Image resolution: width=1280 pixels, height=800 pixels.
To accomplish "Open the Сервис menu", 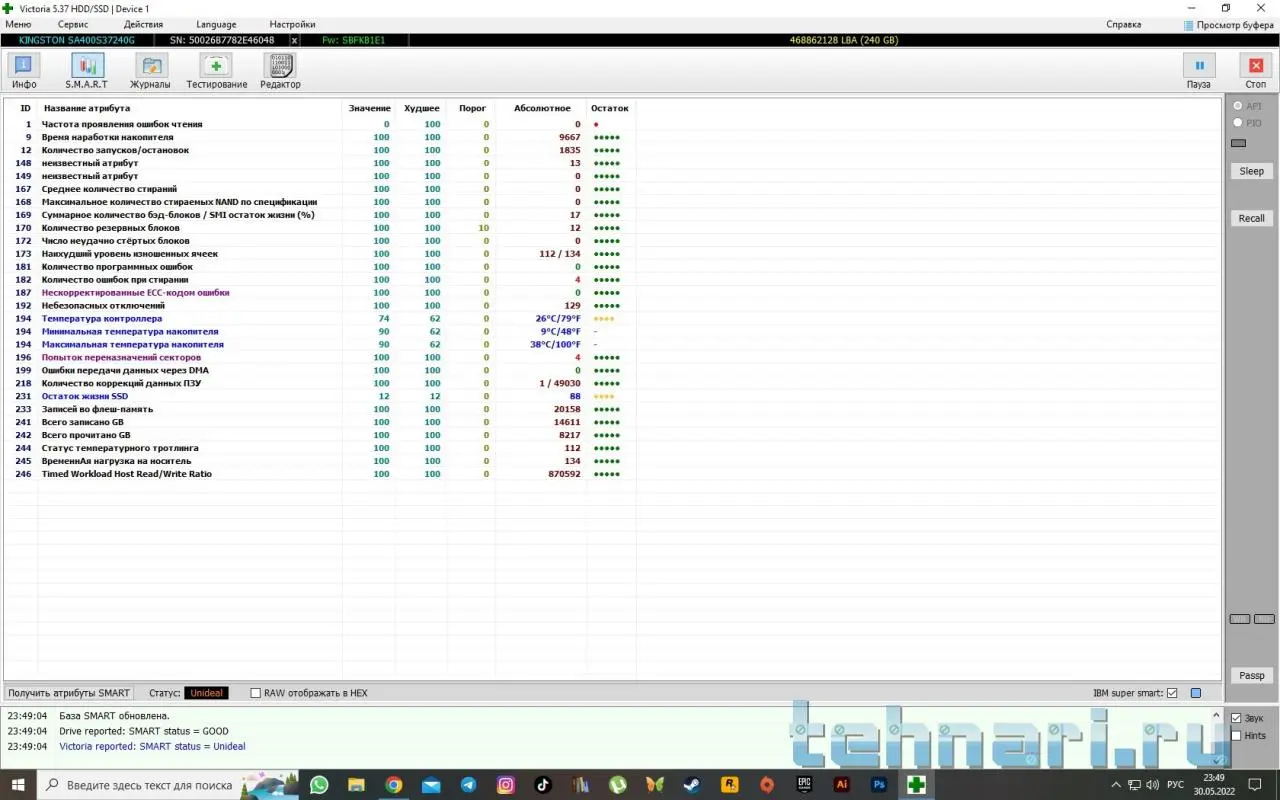I will tap(73, 24).
